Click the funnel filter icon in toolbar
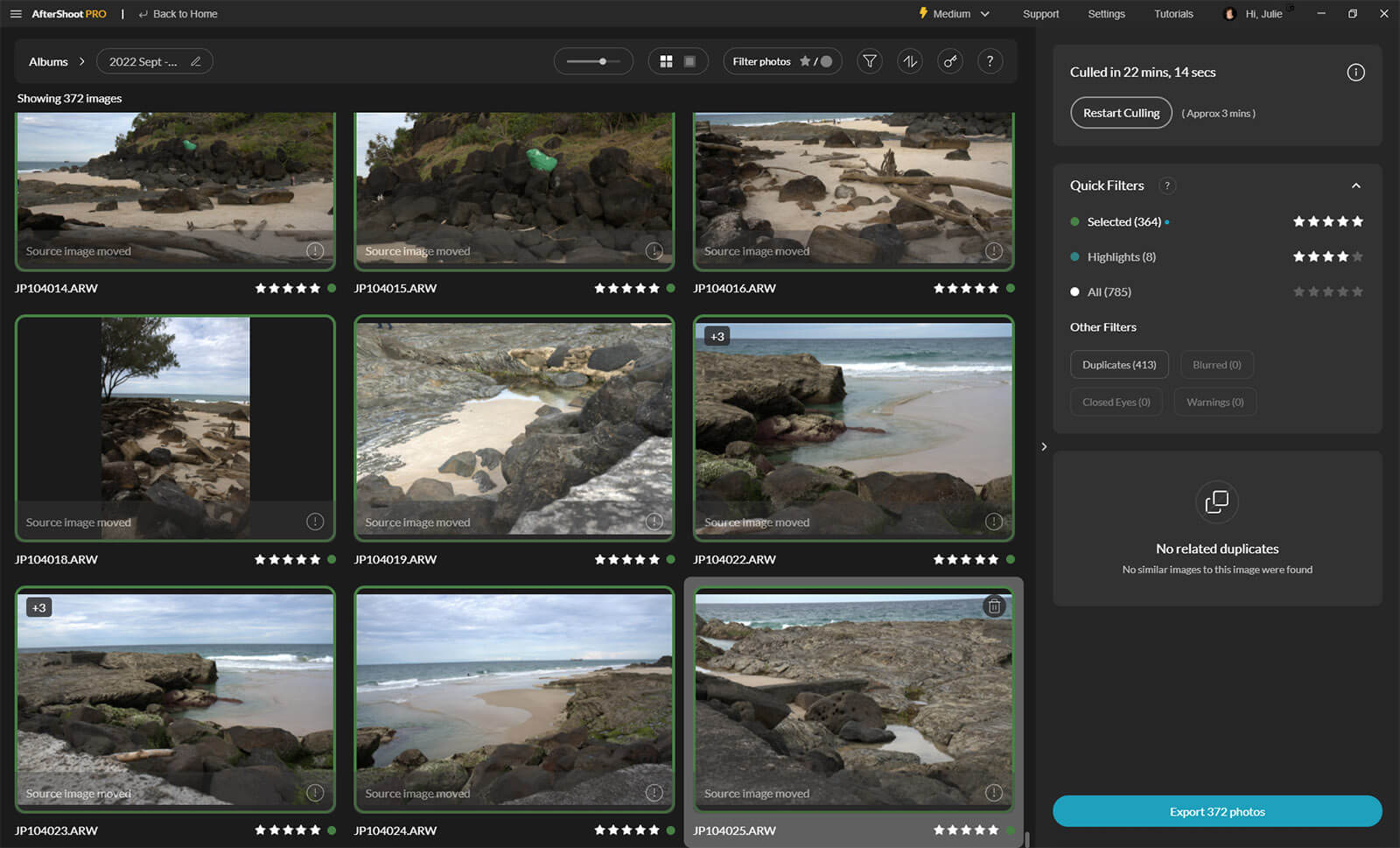Screen dimensions: 1400x848 pyautogui.click(x=869, y=61)
